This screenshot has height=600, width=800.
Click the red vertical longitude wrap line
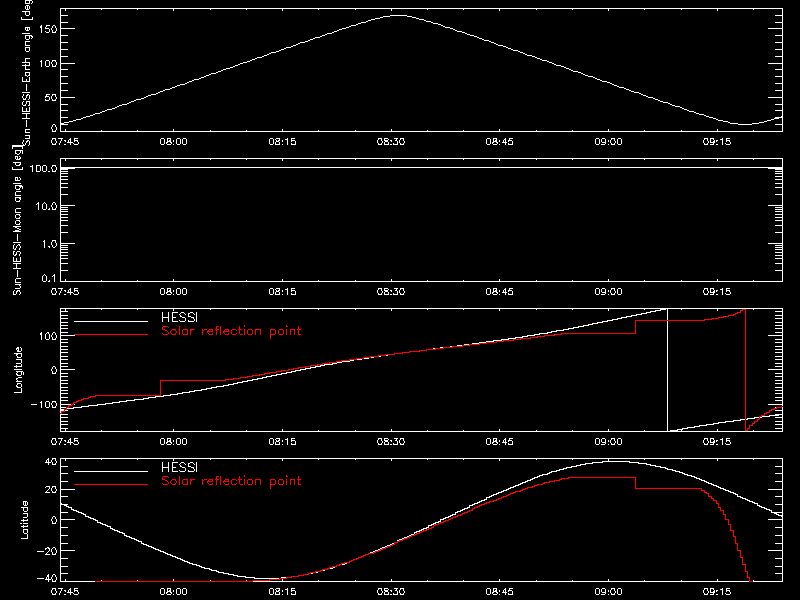click(x=745, y=370)
